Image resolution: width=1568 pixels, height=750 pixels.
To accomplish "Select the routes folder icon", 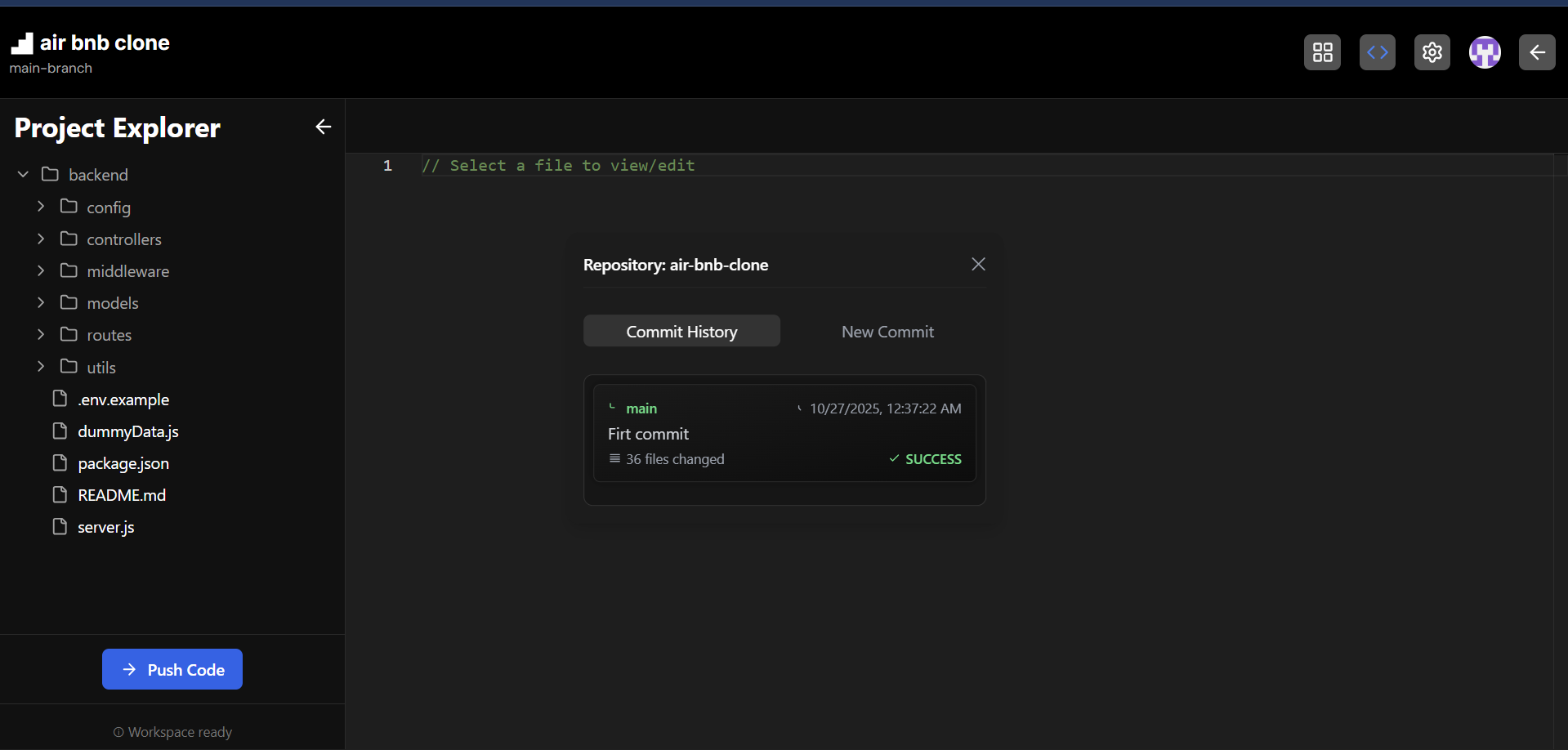I will pyautogui.click(x=69, y=334).
